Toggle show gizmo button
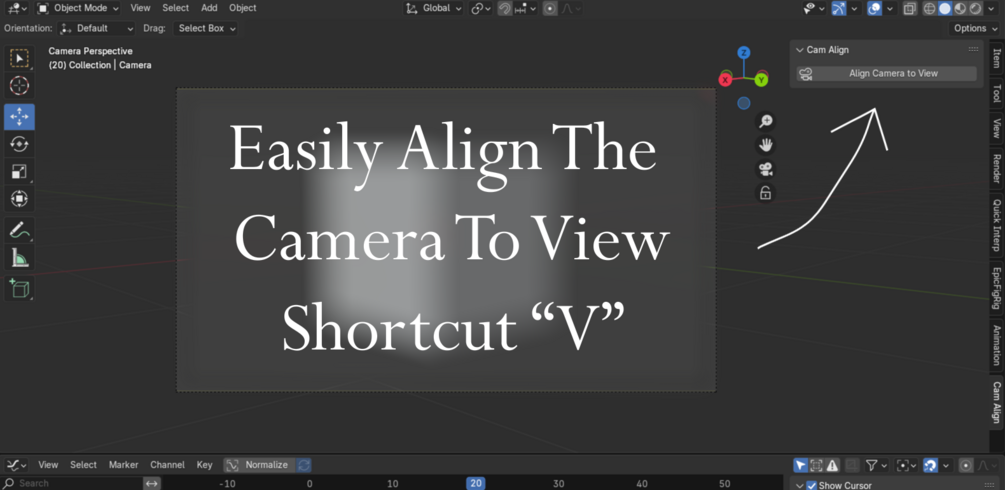This screenshot has height=490, width=1005. click(839, 8)
